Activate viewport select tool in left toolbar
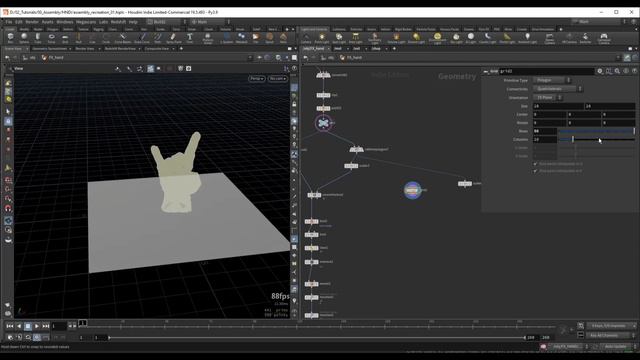The image size is (640, 360). pos(8,111)
